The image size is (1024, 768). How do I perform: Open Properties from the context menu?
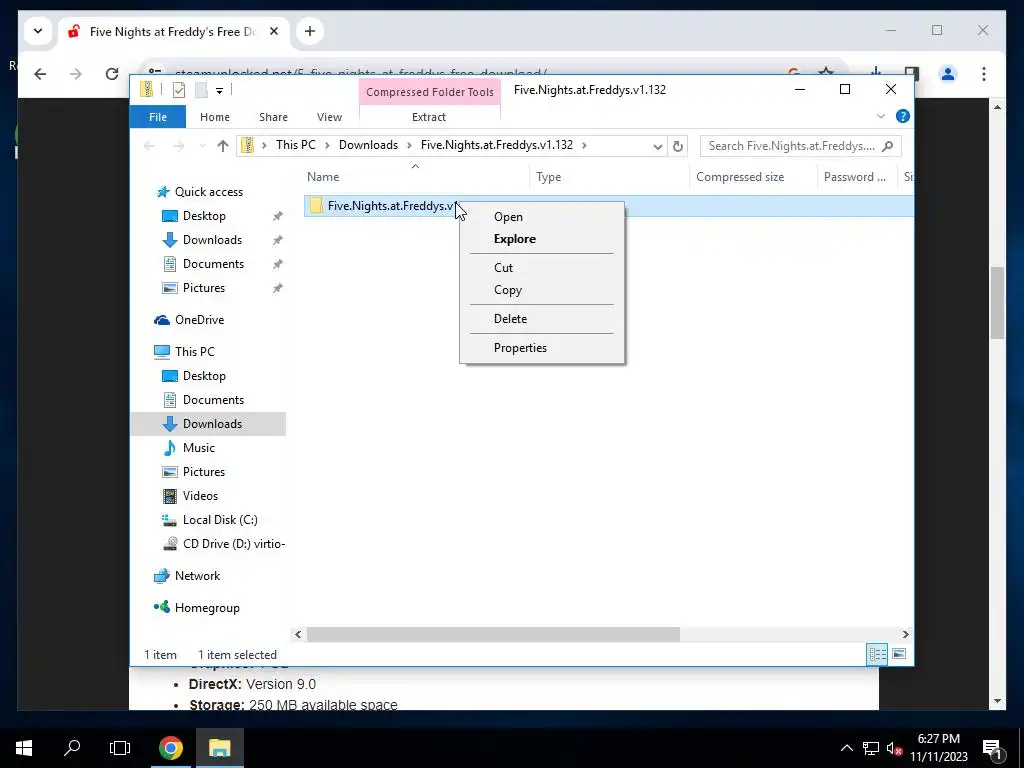coord(520,347)
